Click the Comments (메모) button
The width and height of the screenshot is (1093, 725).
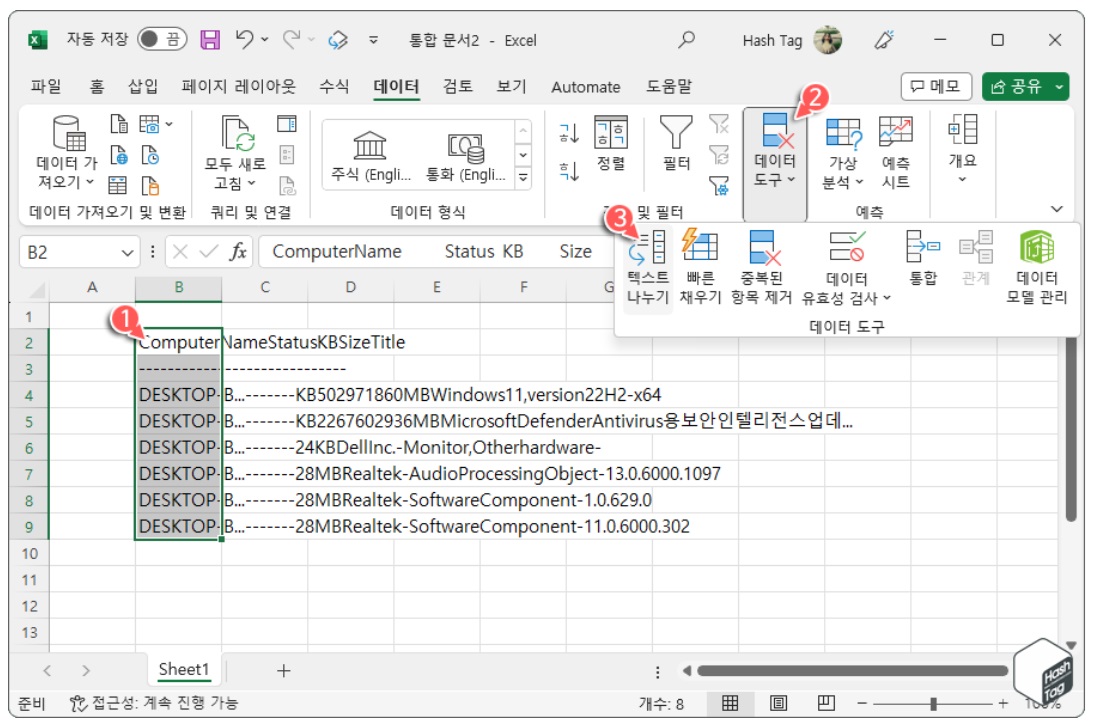coord(935,86)
